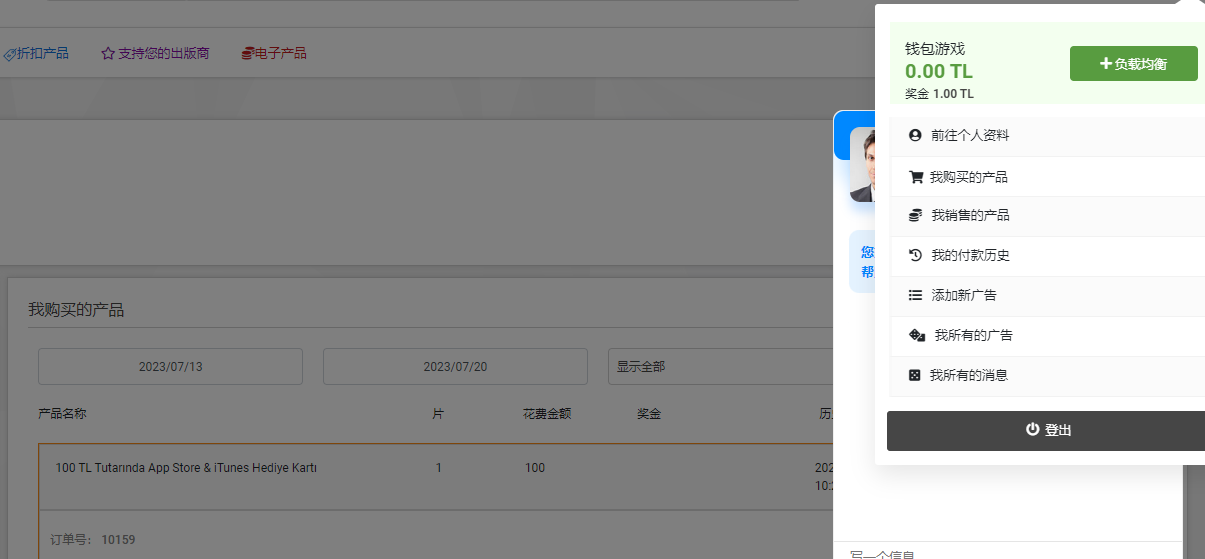
Task: Click the chat agent avatar photo
Action: 862,165
